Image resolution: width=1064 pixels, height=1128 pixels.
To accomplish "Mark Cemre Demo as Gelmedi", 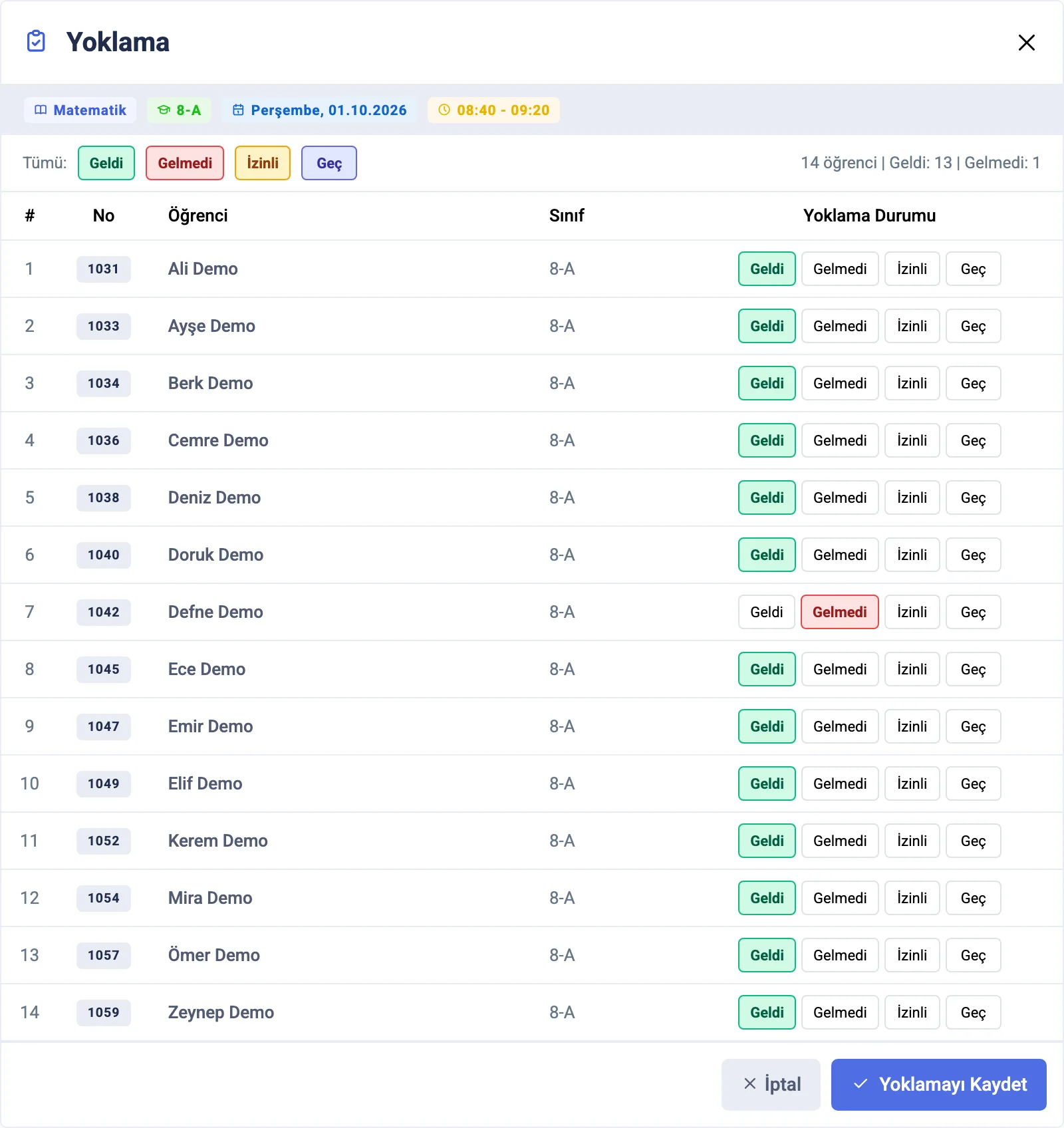I will click(x=840, y=440).
